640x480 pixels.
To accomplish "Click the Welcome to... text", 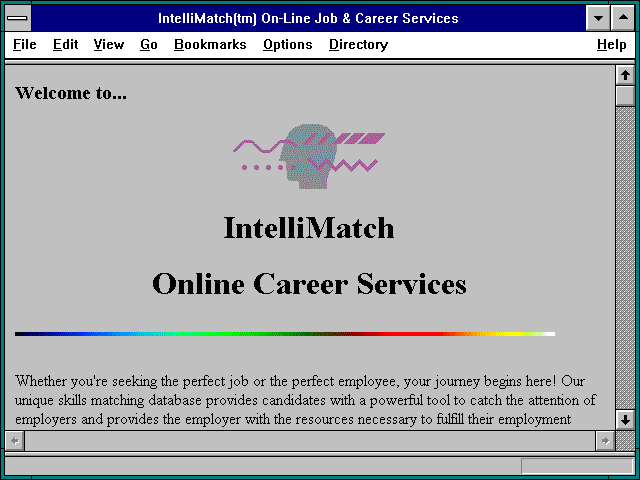I will 71,93.
